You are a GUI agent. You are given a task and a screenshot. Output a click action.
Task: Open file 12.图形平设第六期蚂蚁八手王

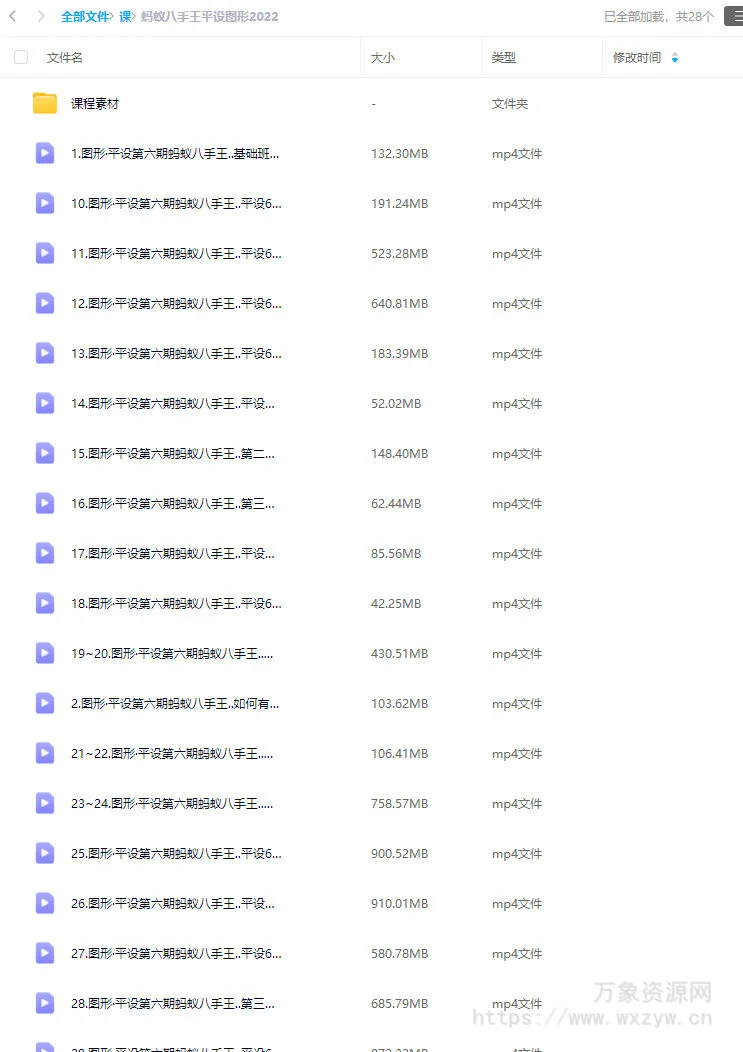(x=177, y=304)
